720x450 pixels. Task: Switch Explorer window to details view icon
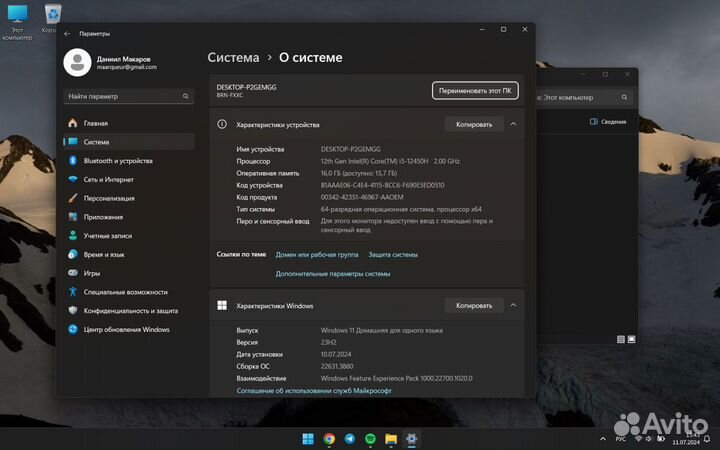coord(621,339)
